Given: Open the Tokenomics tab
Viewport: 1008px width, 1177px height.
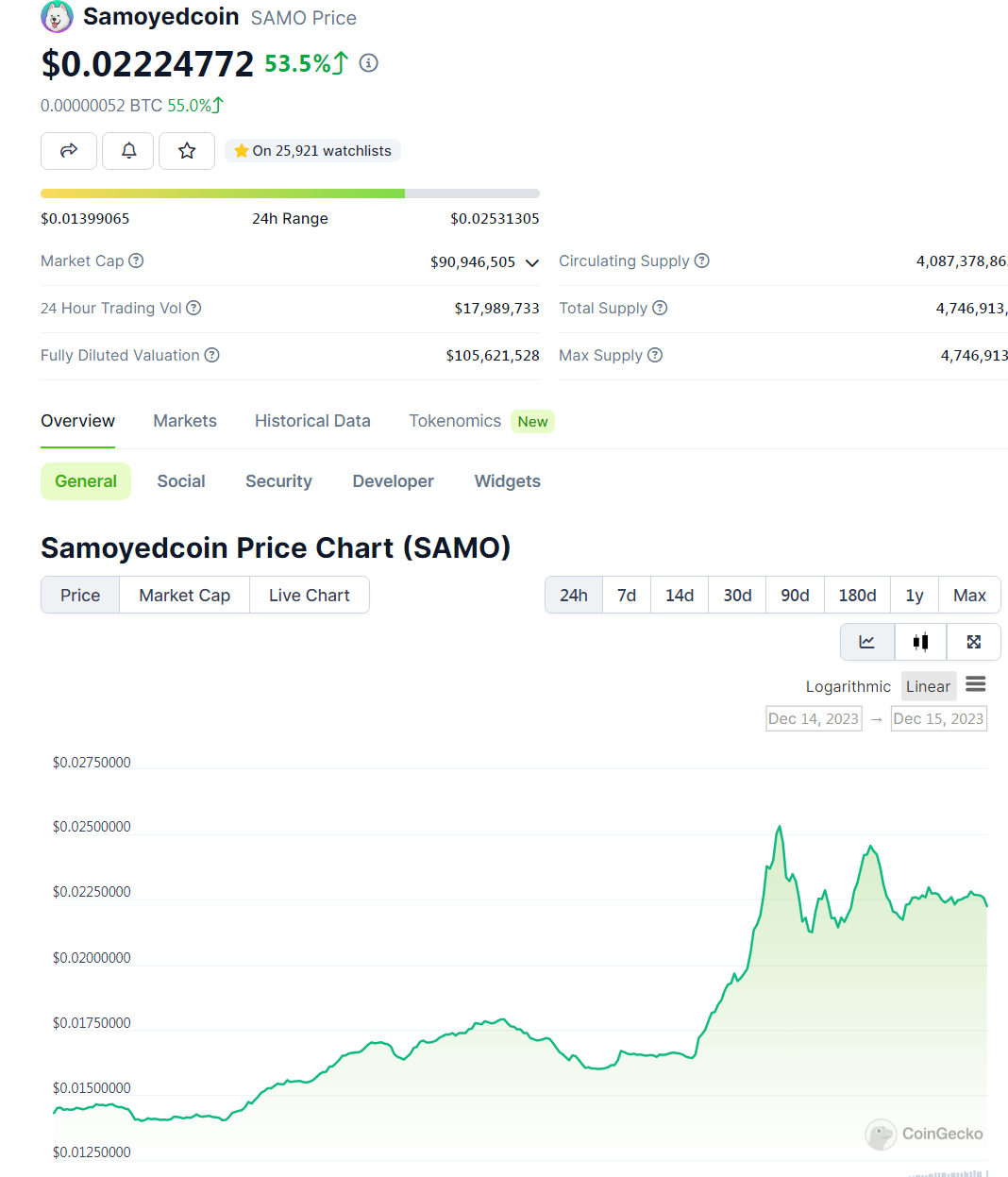Looking at the screenshot, I should [x=455, y=421].
